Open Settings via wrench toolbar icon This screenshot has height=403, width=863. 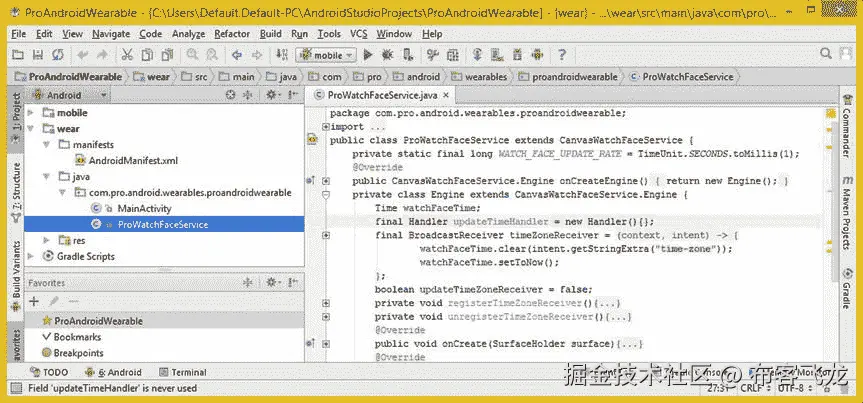(433, 55)
